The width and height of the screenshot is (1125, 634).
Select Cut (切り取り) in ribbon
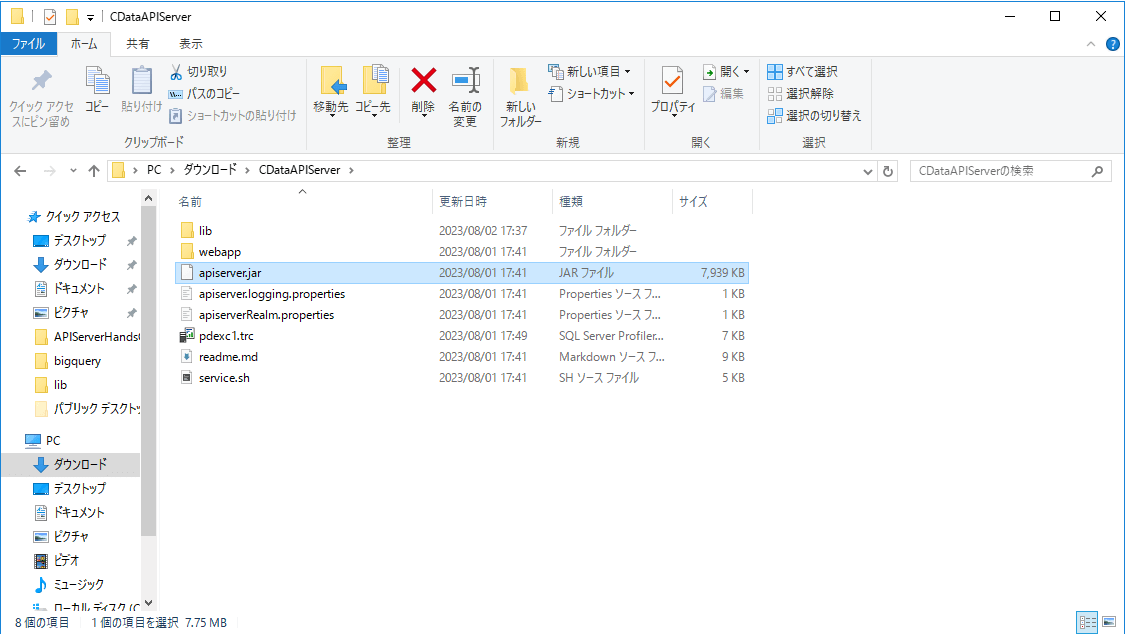click(x=199, y=72)
